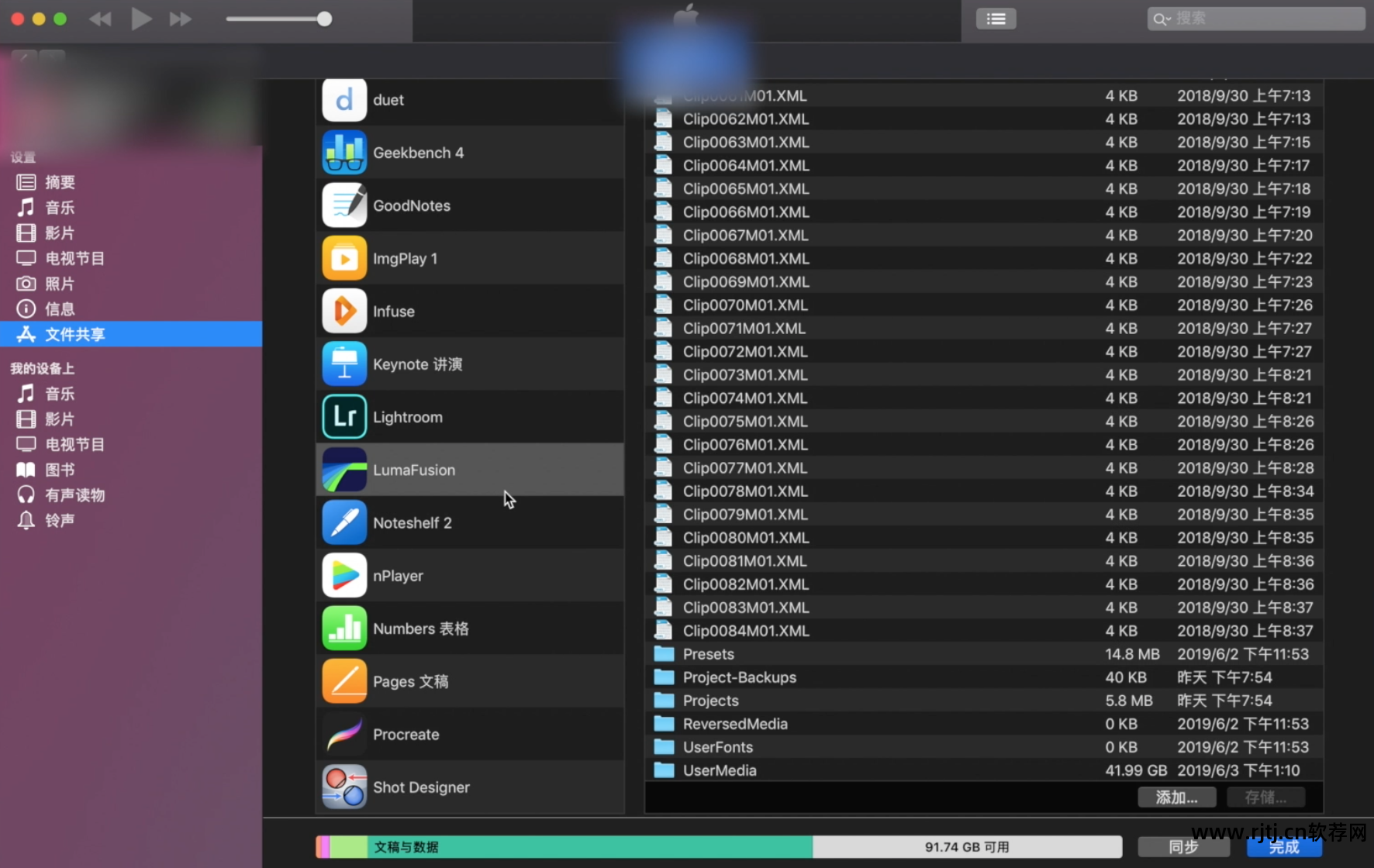Pick the Shot Designer app icon
This screenshot has width=1374, height=868.
[344, 787]
